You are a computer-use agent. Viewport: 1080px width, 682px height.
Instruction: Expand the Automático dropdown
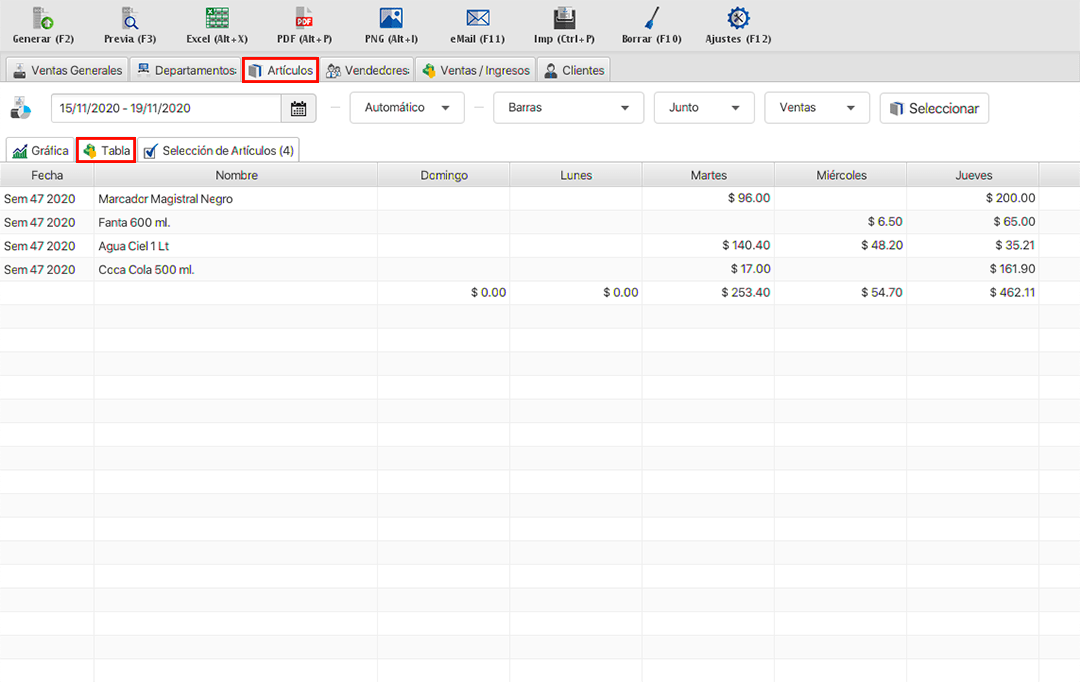pos(407,108)
